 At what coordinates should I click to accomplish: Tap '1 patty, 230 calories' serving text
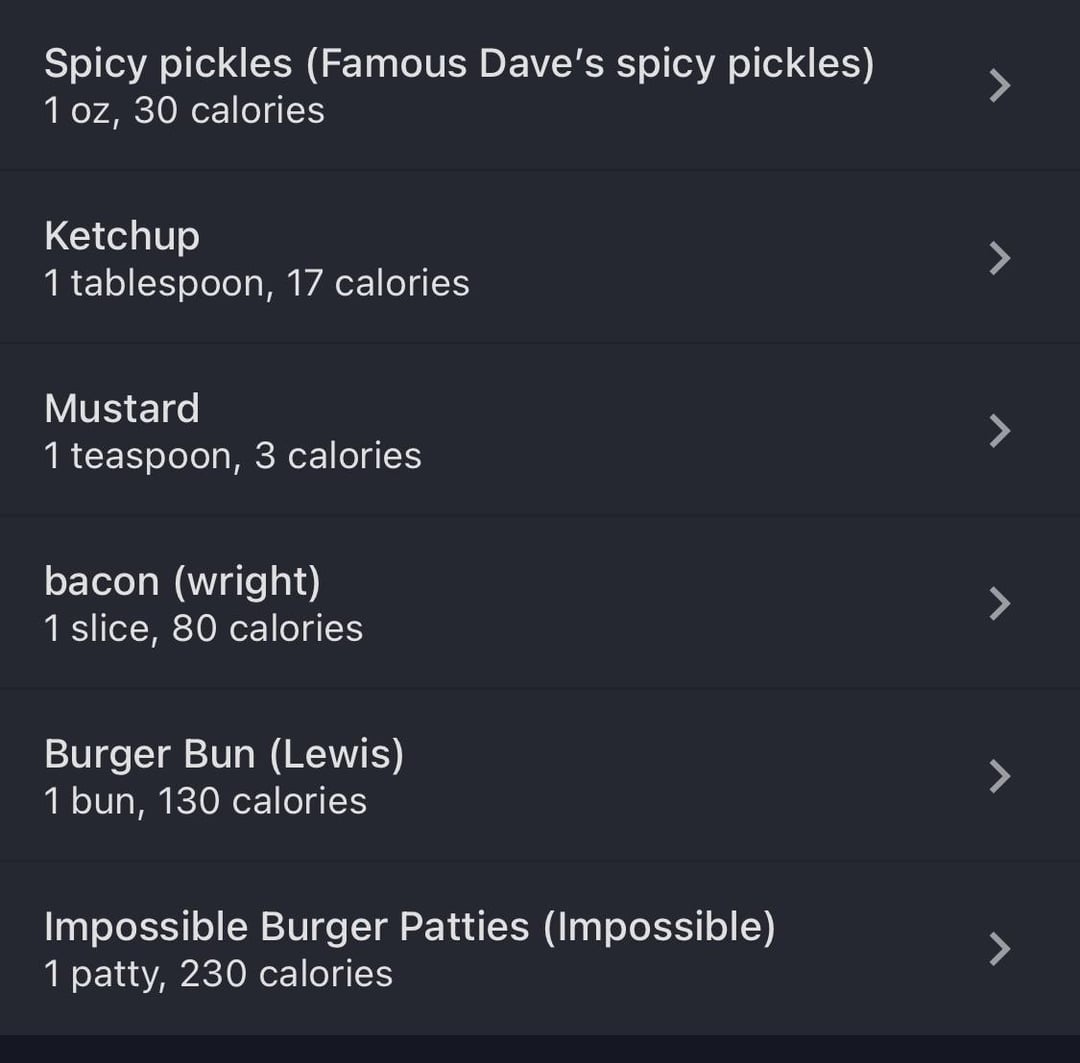point(218,974)
